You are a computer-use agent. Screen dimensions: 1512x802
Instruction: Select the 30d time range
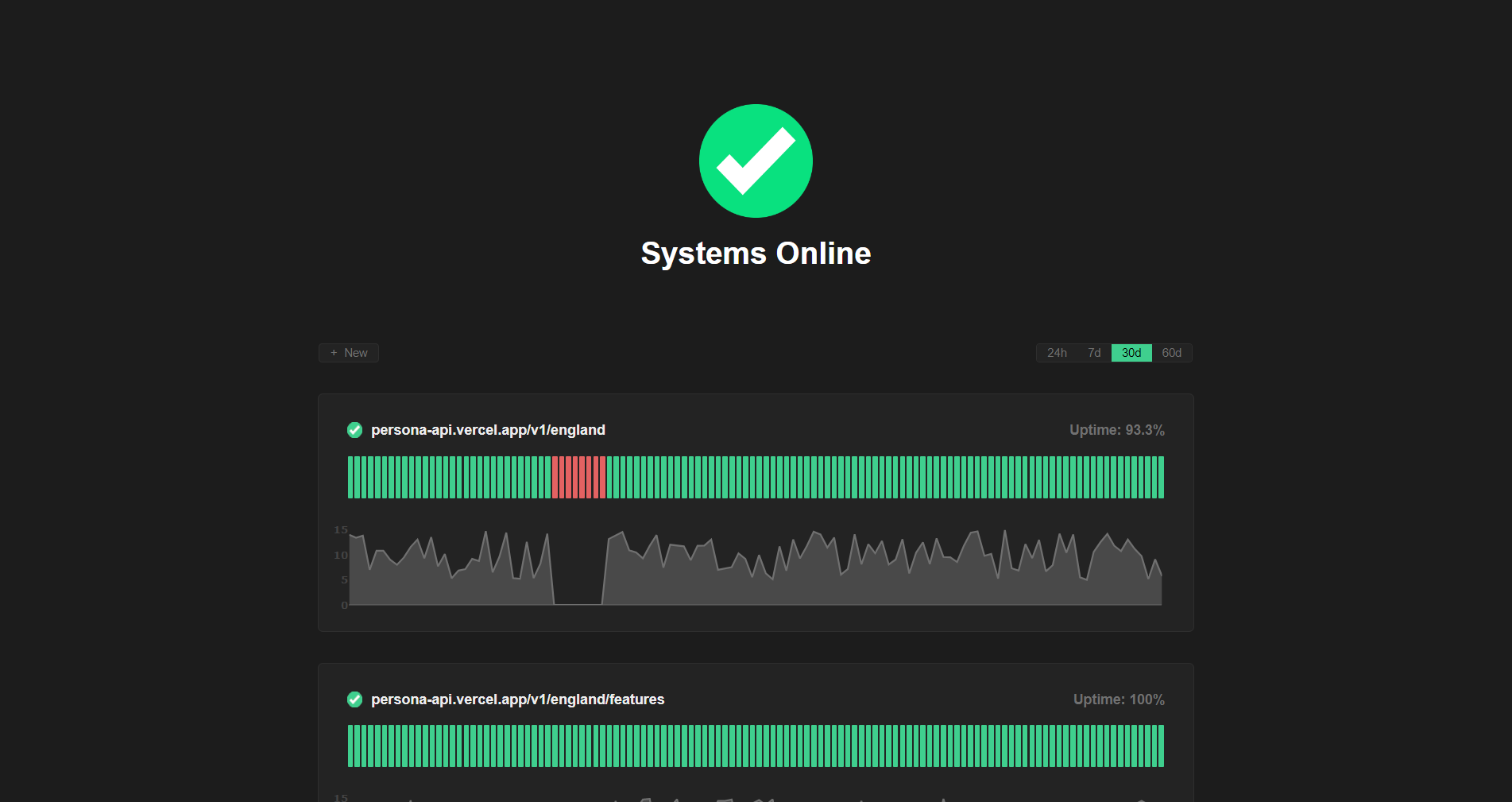click(1131, 353)
